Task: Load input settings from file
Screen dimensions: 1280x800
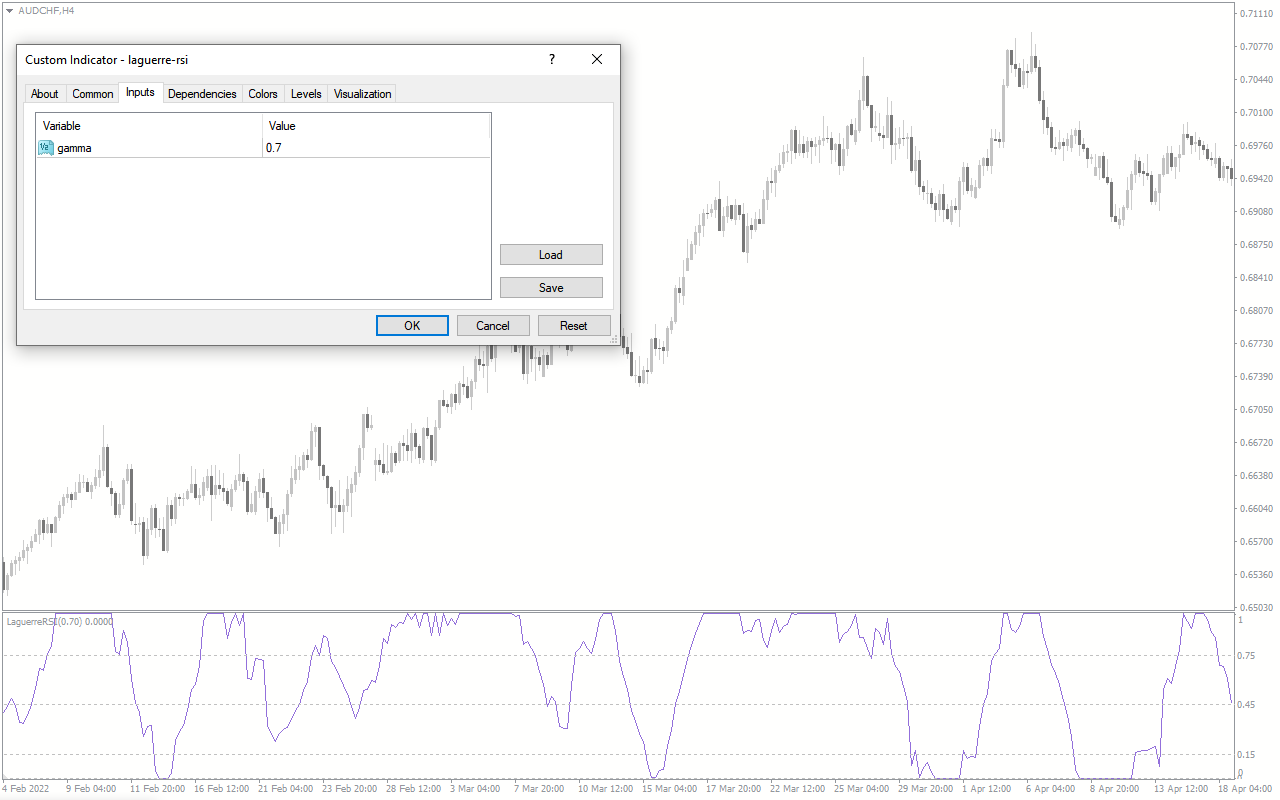Action: coord(551,254)
